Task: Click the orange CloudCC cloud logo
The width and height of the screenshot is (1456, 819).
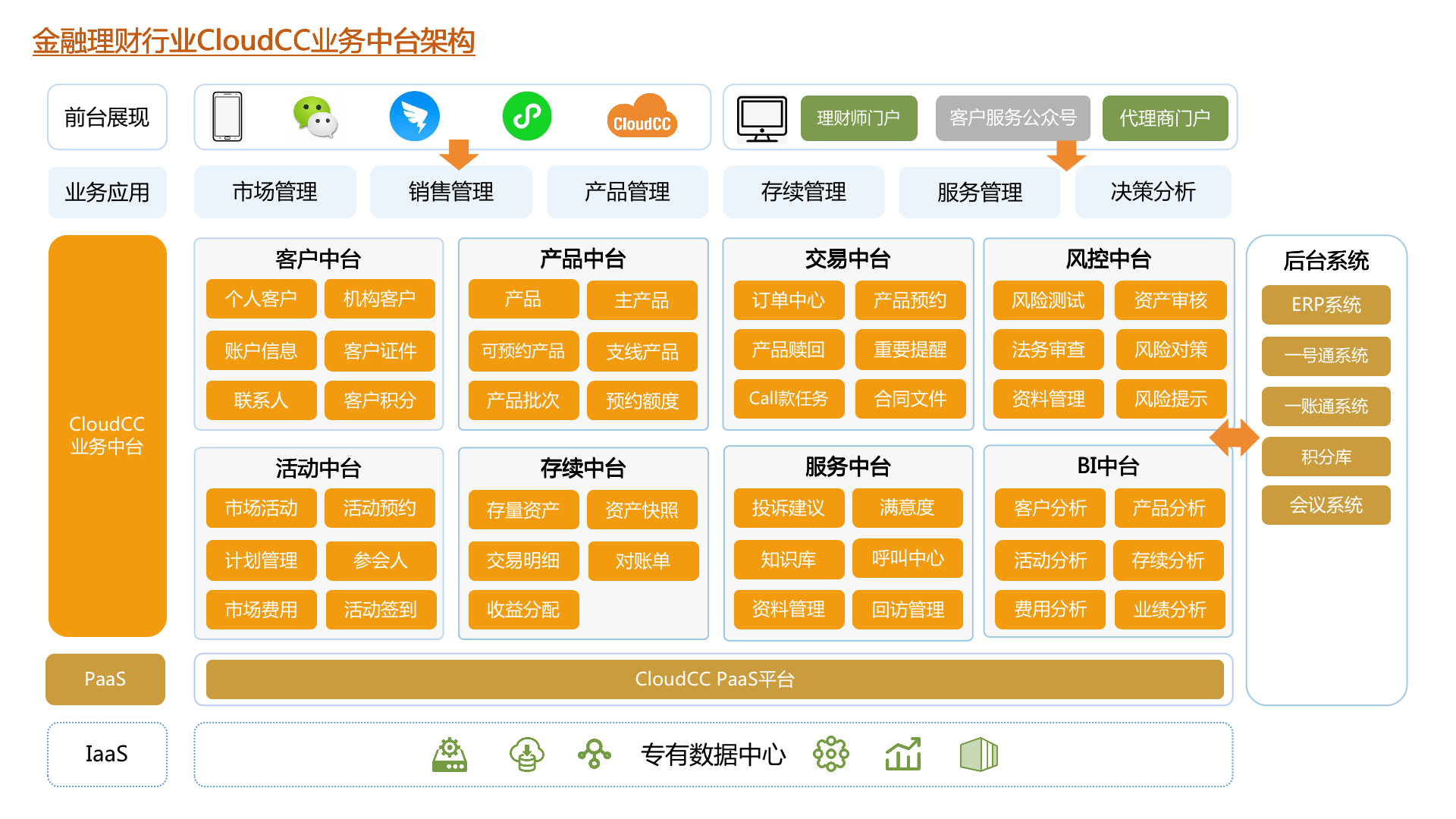Action: point(642,118)
